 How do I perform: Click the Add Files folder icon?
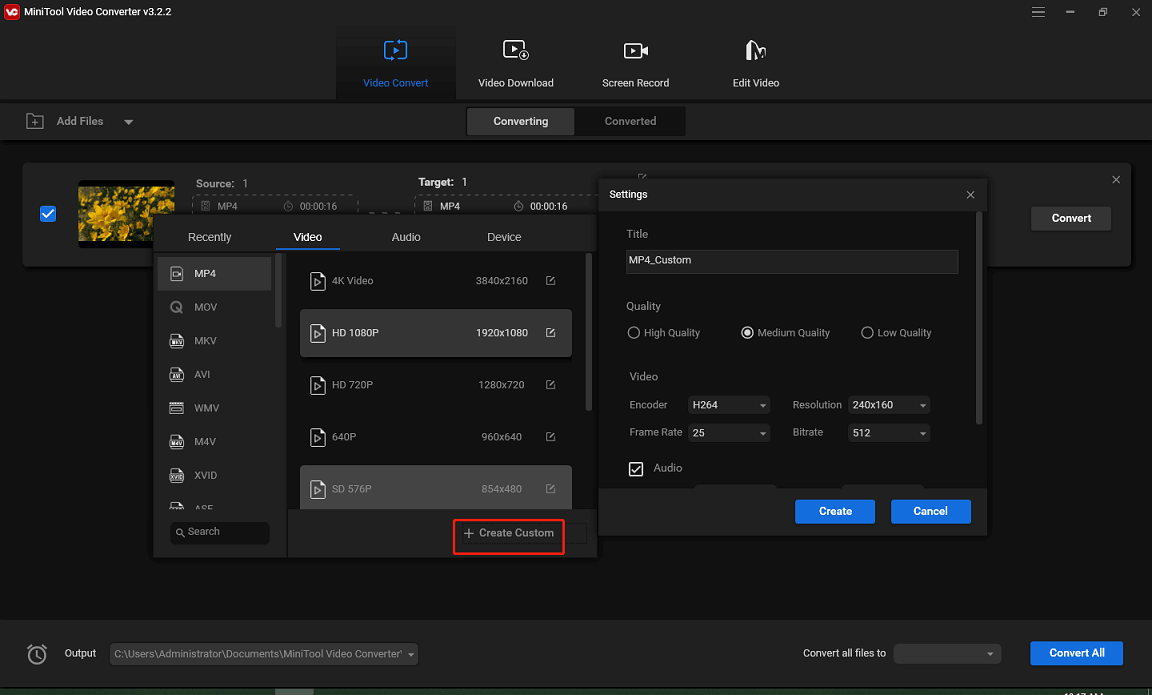click(x=35, y=121)
